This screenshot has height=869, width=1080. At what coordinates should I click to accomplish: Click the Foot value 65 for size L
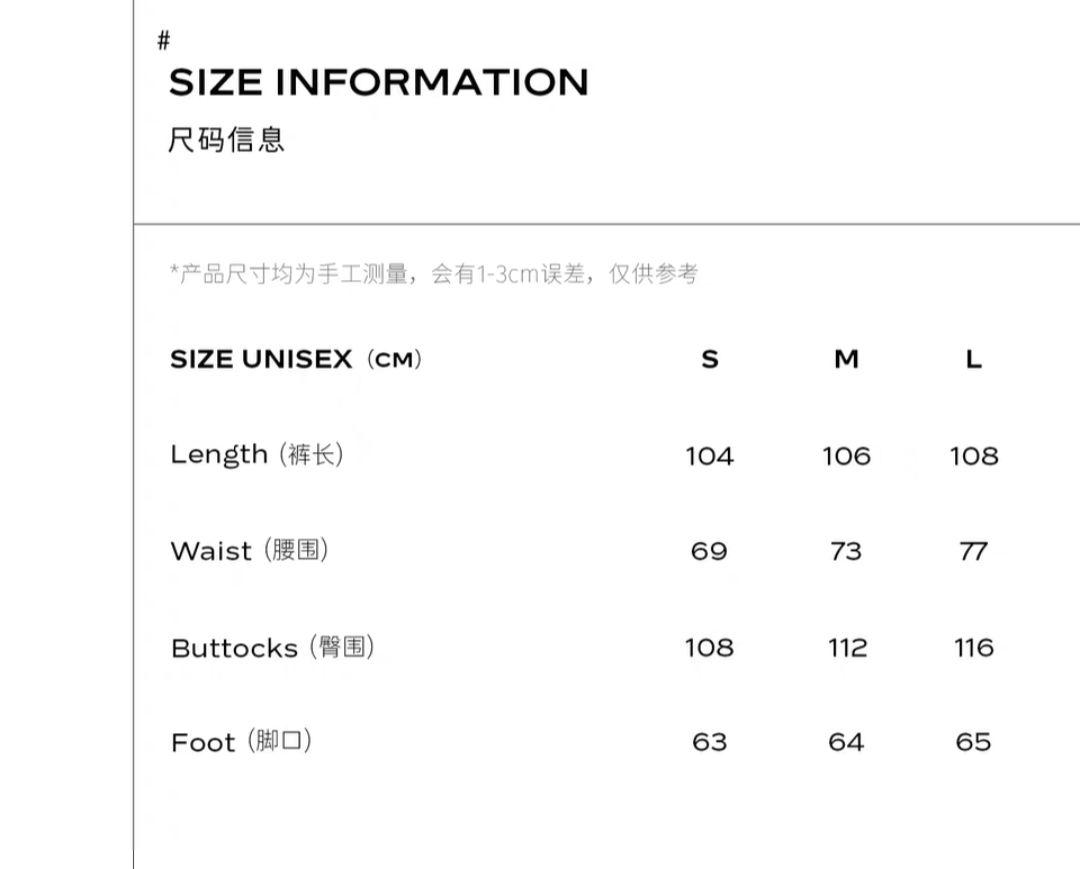[x=973, y=742]
